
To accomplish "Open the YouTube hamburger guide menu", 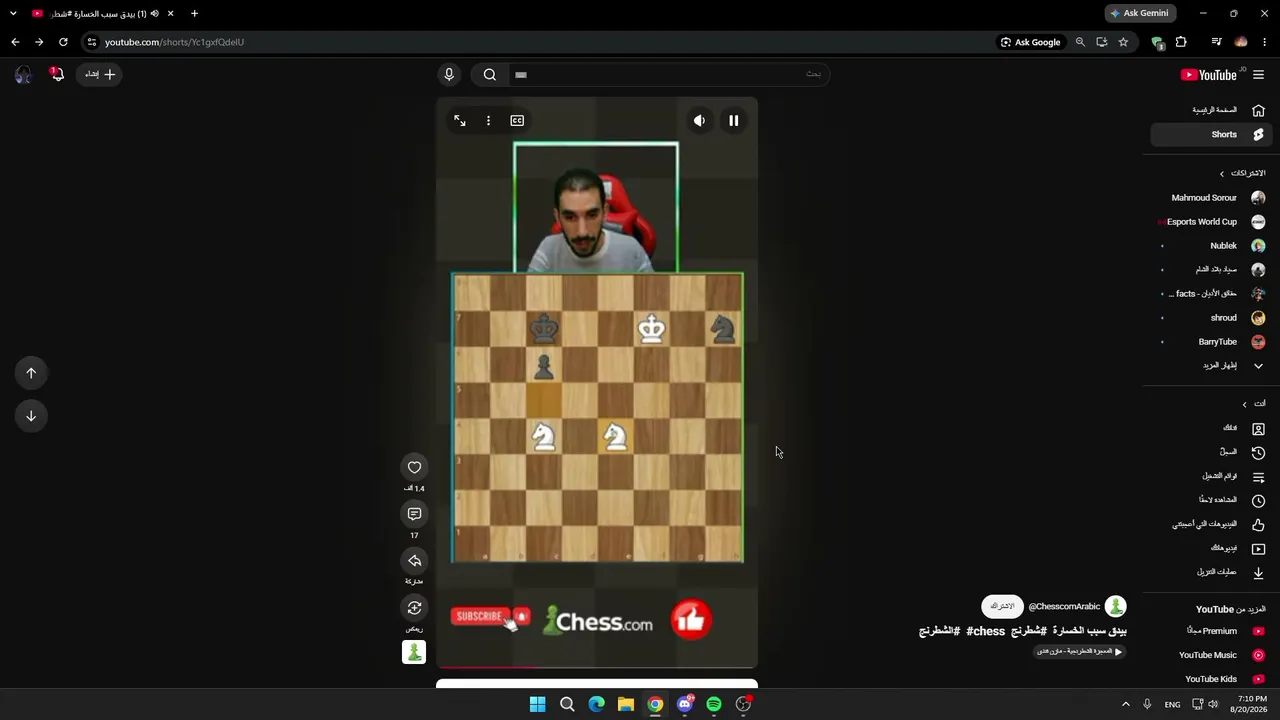I will click(1258, 75).
